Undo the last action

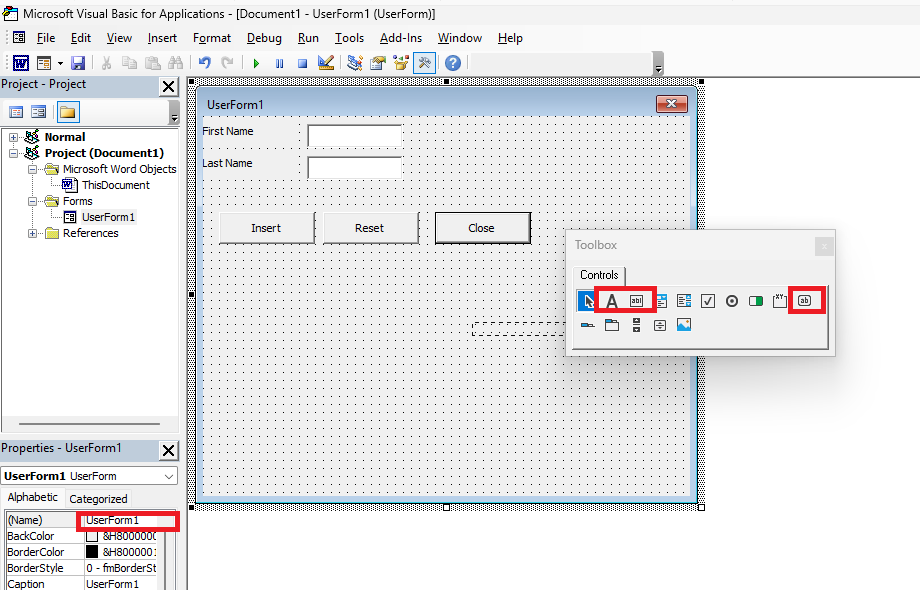205,63
